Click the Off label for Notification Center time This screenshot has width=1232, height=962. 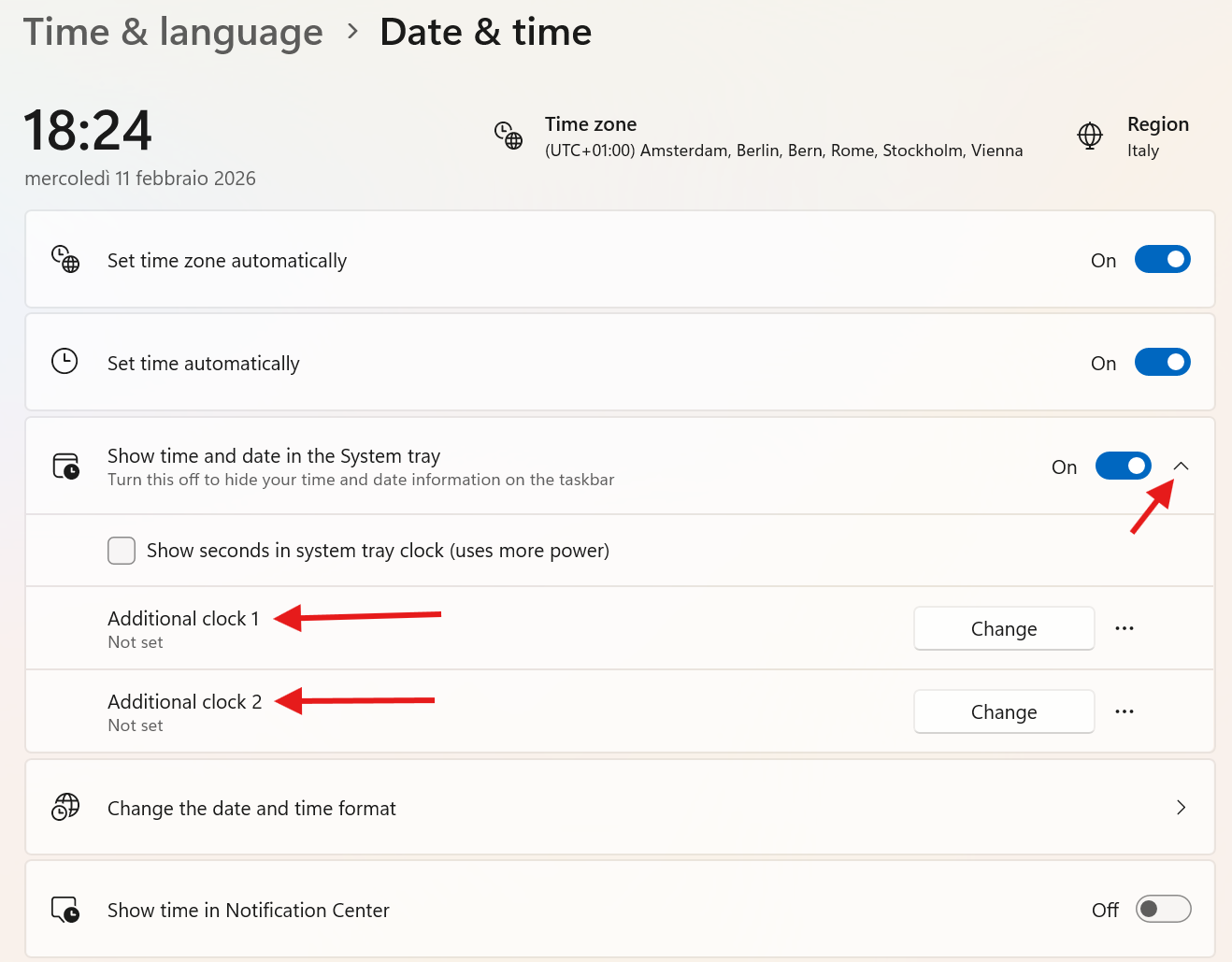point(1105,911)
